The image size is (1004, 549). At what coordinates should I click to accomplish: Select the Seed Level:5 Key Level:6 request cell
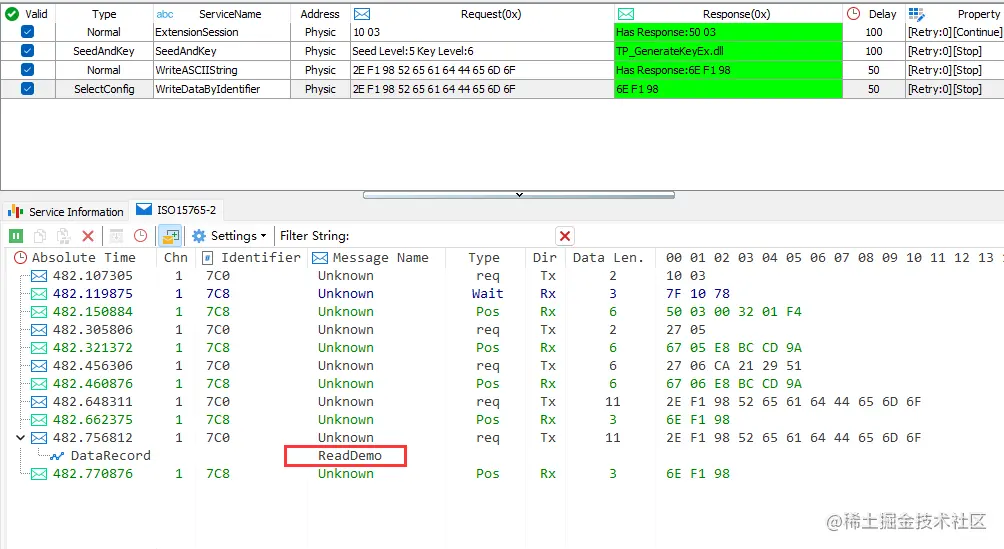(482, 51)
